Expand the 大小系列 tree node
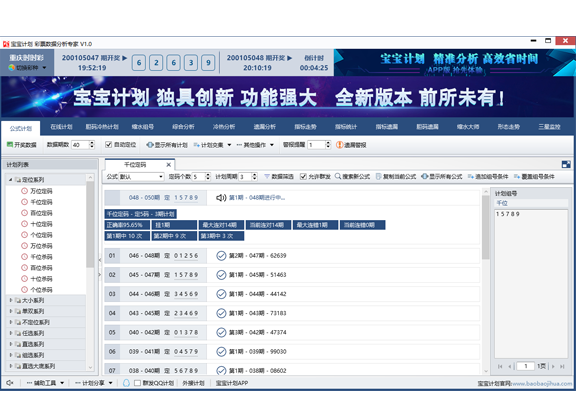Screen dimensions: 576x420 point(11,300)
